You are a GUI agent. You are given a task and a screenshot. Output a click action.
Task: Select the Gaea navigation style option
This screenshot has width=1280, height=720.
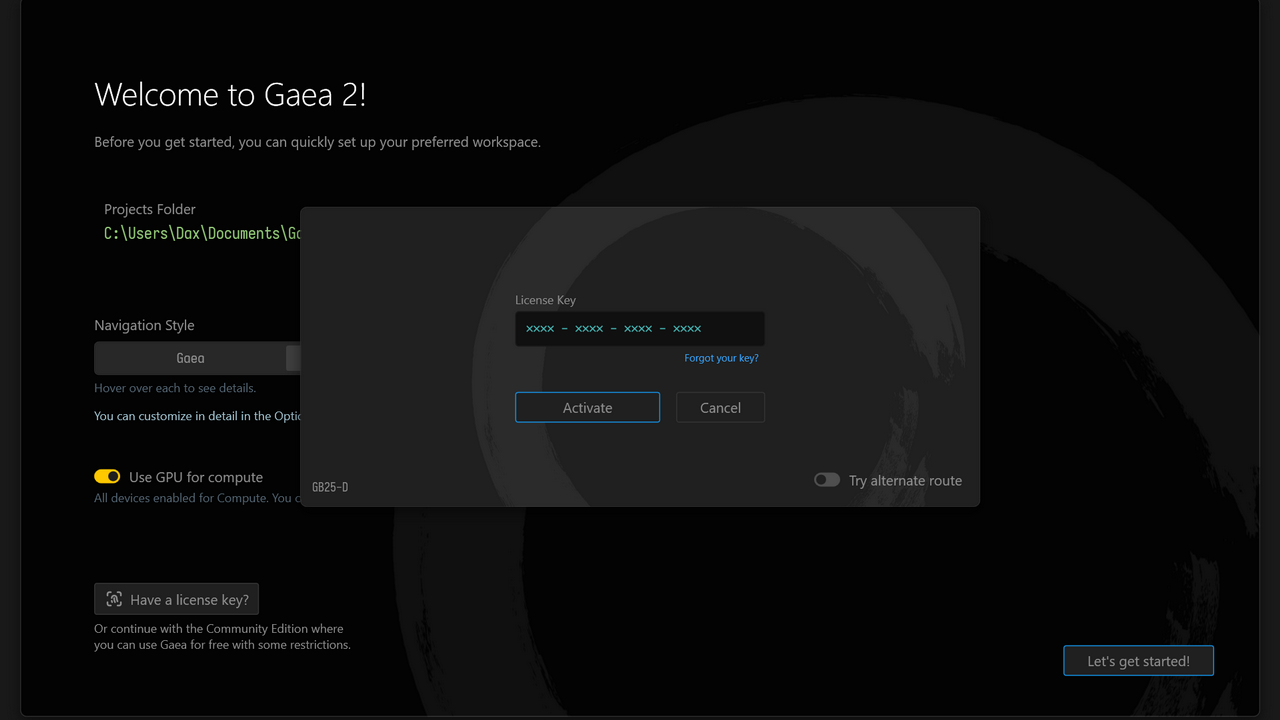click(190, 358)
